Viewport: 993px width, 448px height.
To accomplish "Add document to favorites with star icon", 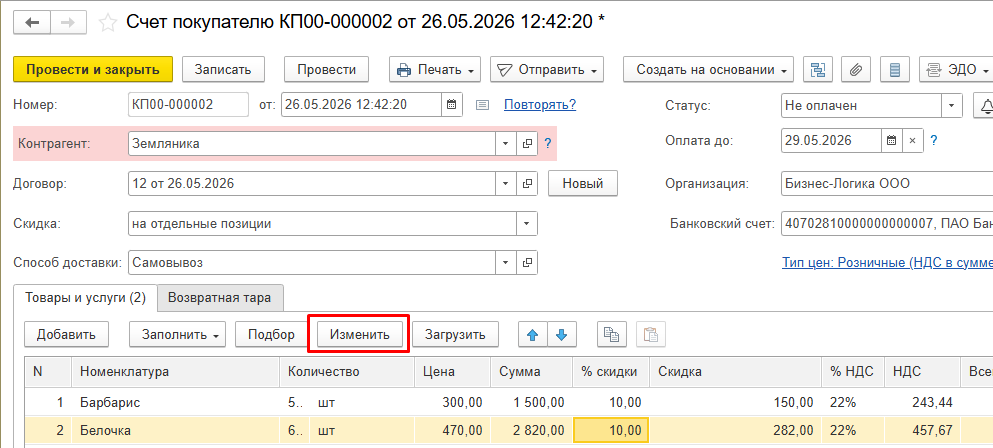I will pyautogui.click(x=108, y=23).
